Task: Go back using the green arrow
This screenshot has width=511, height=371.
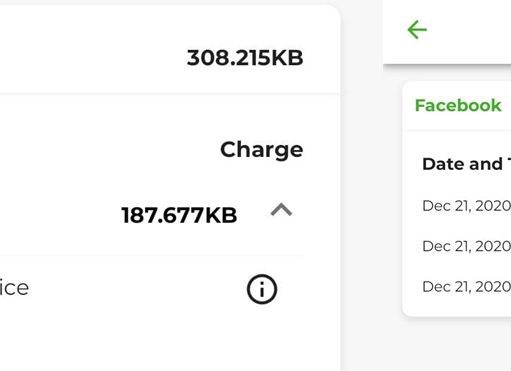Action: (x=417, y=30)
